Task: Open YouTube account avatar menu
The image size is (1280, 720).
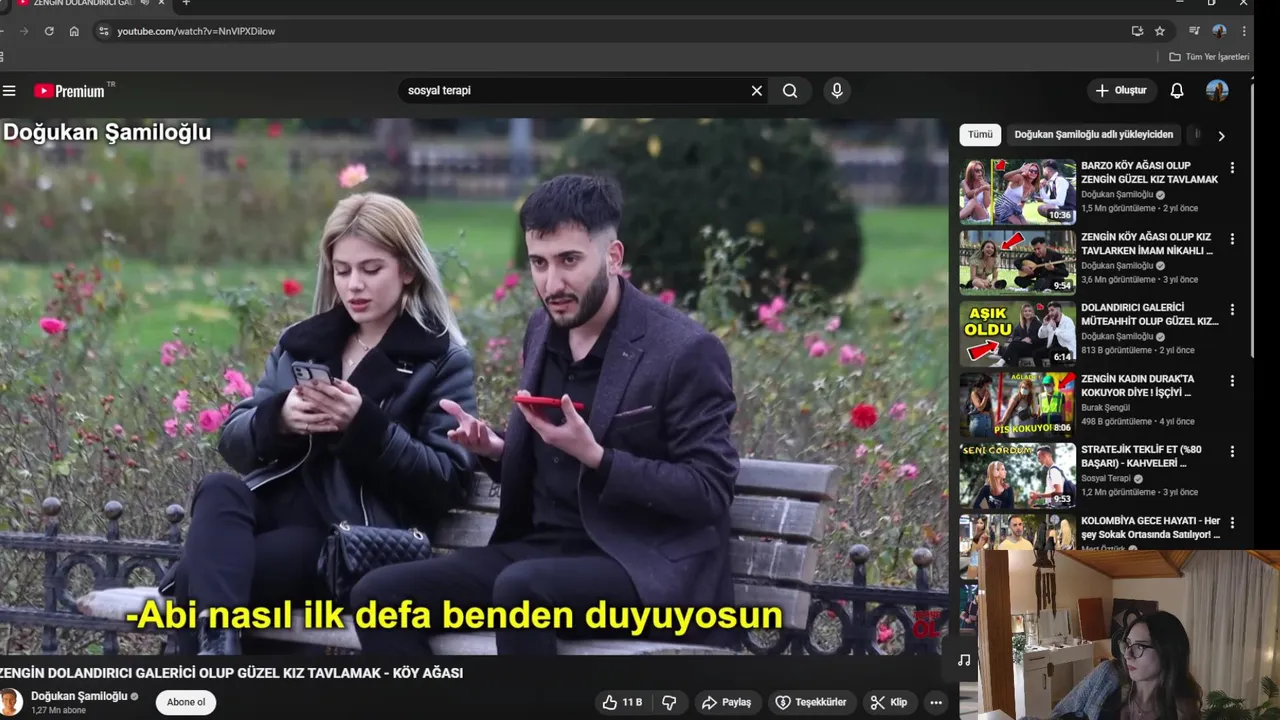Action: [x=1217, y=91]
